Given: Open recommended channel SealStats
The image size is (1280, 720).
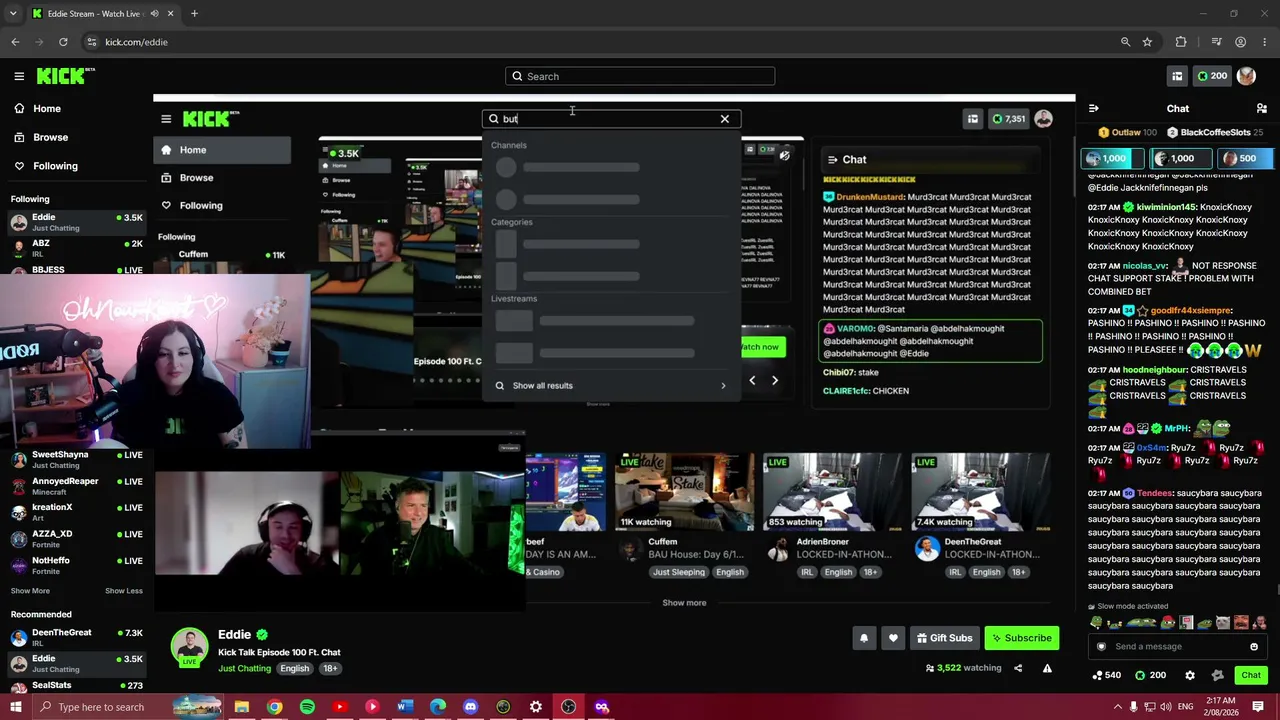Looking at the screenshot, I should [x=76, y=686].
